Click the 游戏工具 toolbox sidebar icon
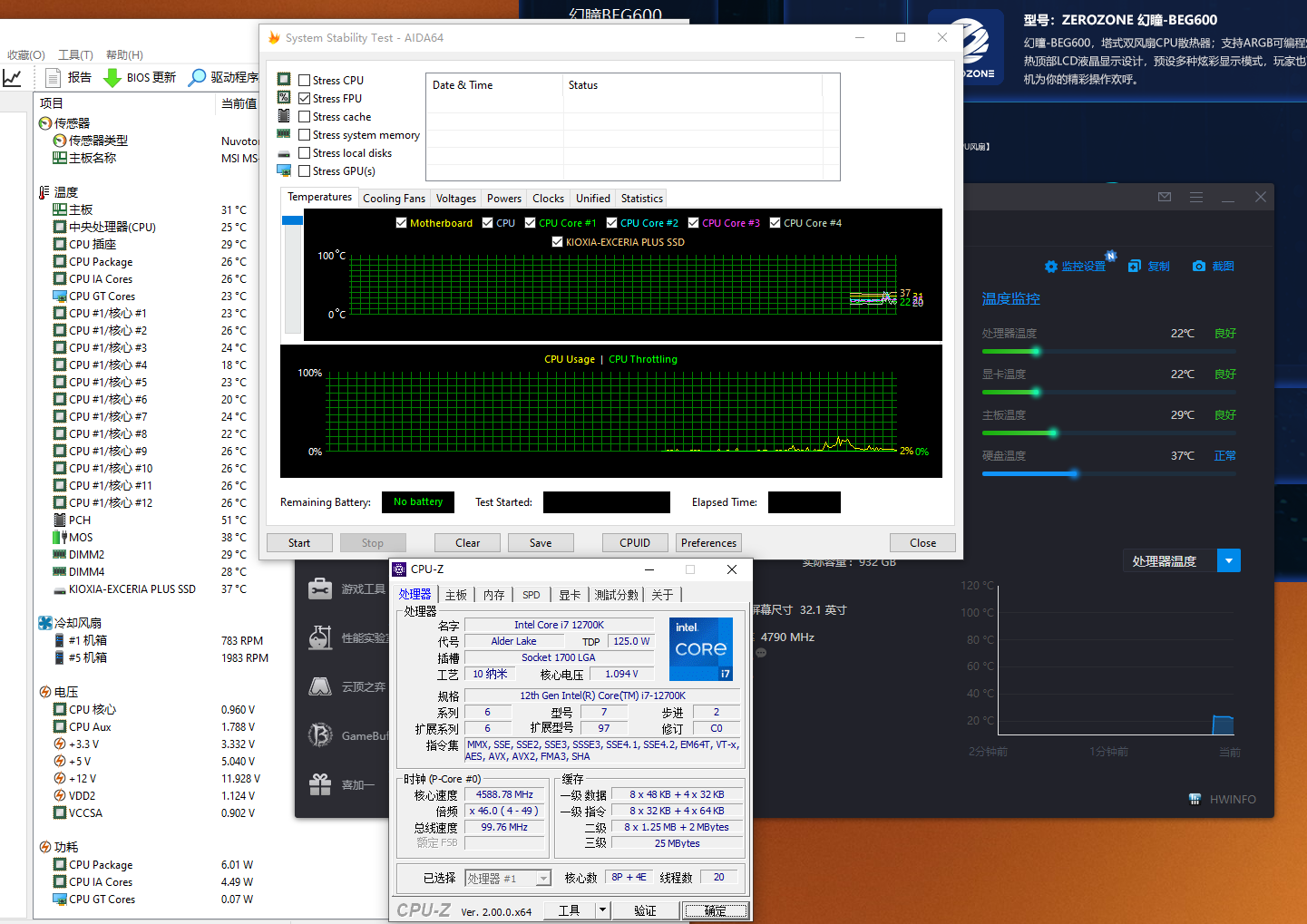 (x=320, y=589)
